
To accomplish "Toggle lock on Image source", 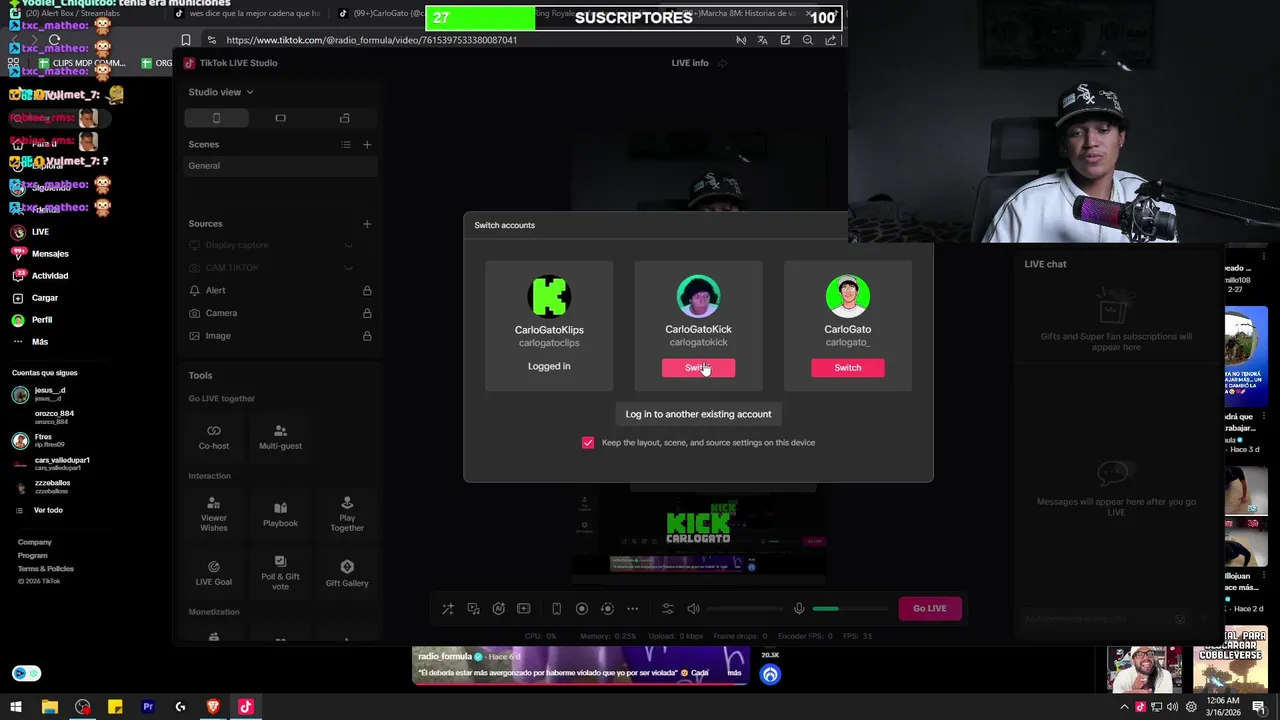I will tap(367, 336).
